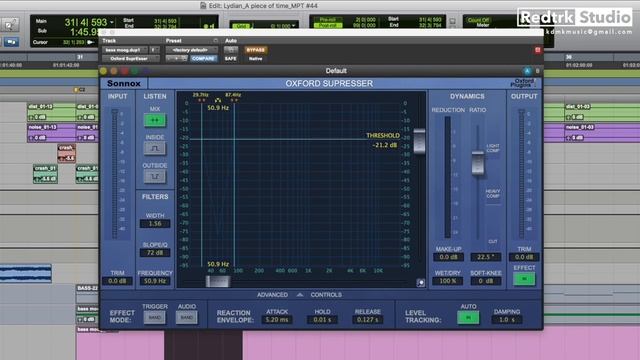Image resolution: width=640 pixels, height=360 pixels.
Task: Click the Pre-roll button in transport
Action: (328, 20)
